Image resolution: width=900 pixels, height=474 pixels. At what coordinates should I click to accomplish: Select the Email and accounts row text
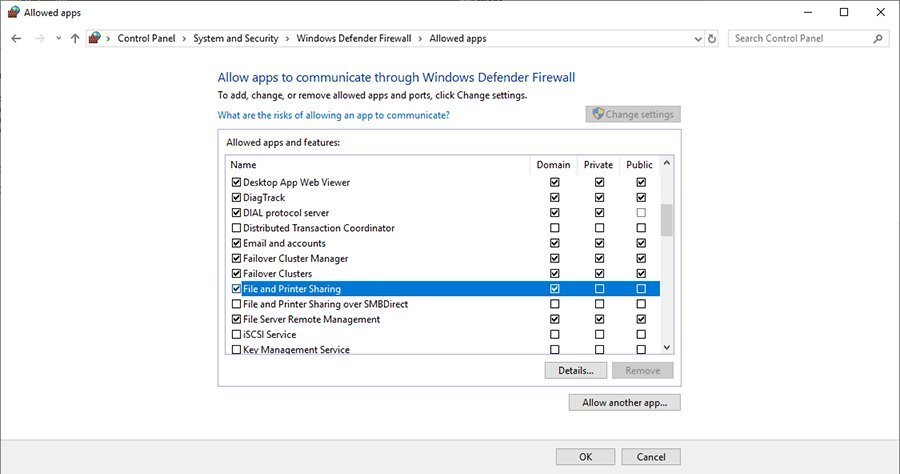(284, 243)
